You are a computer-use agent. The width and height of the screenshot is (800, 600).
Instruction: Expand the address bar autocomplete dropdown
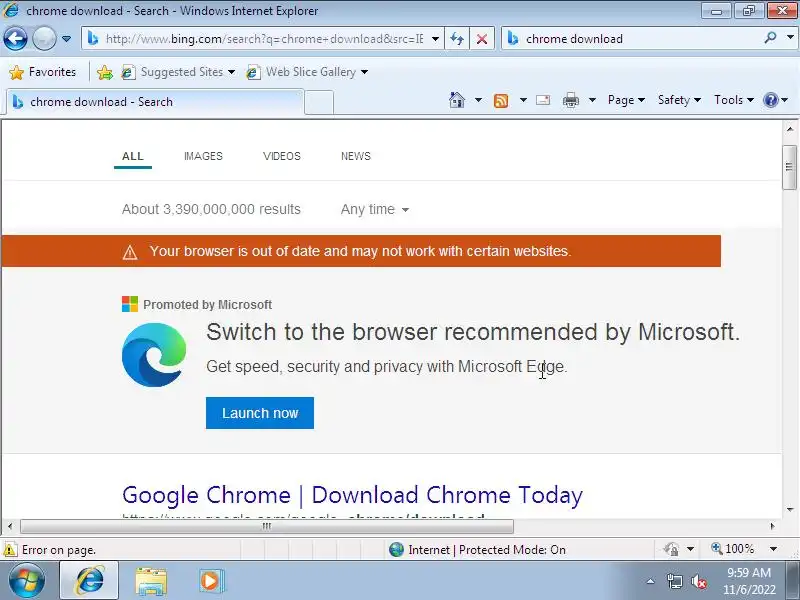435,39
